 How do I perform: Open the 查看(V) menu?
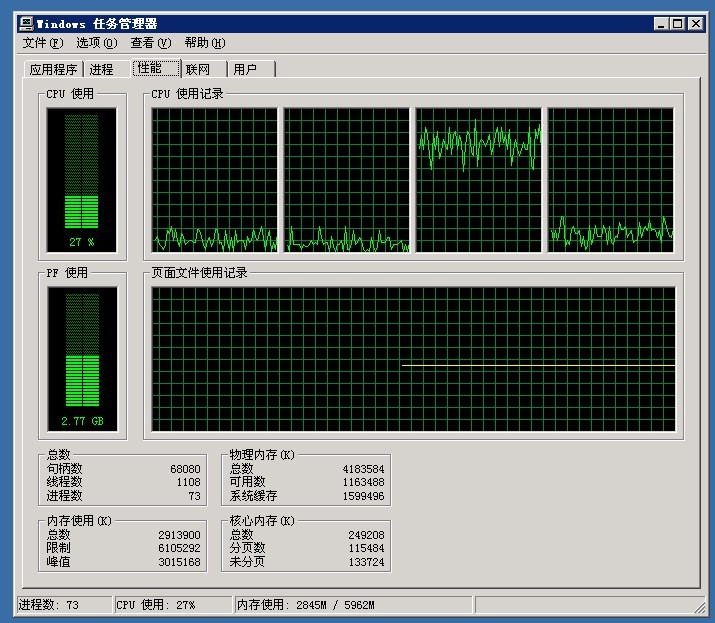click(x=151, y=43)
